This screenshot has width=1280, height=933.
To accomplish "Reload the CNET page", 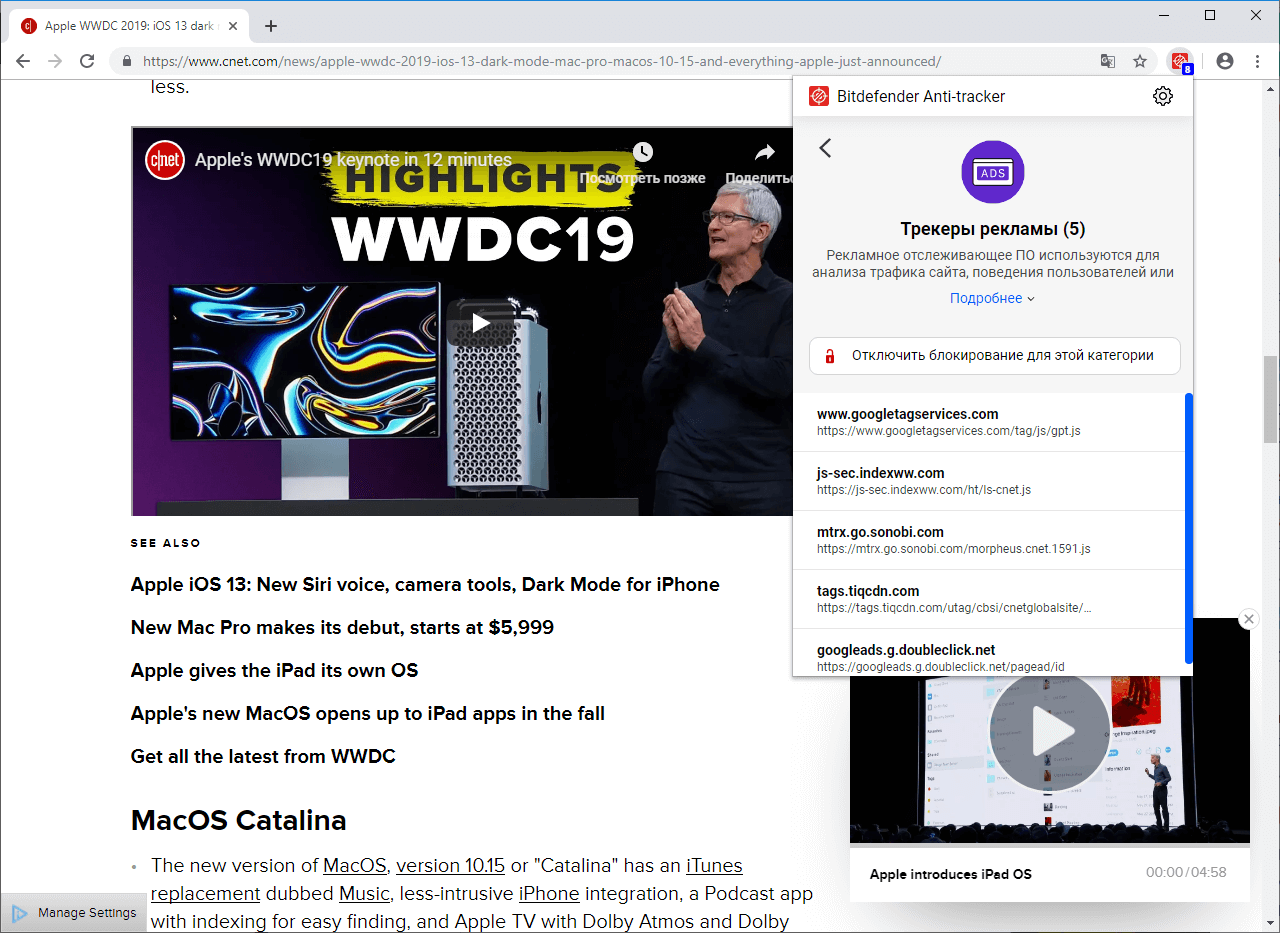I will (x=87, y=61).
